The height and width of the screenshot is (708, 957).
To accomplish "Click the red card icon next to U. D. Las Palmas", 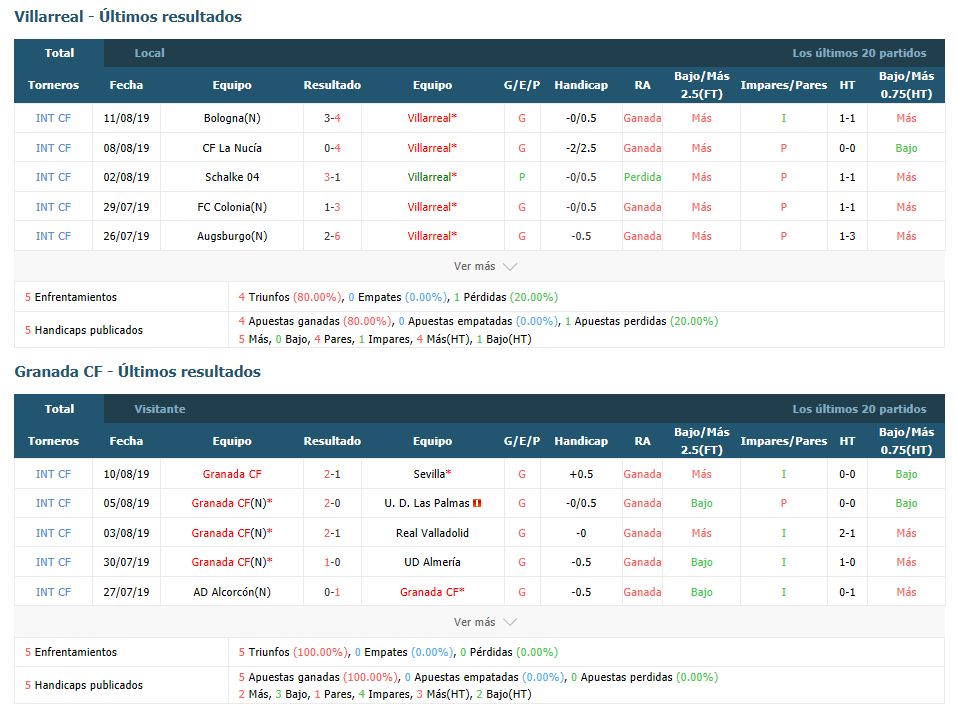I will tap(477, 503).
